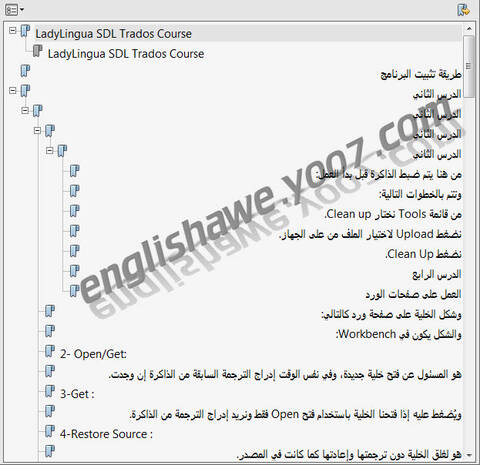Viewport: 480px width, 465px height.
Task: Collapse the third-level الدرس الثاني node
Action: [37, 131]
